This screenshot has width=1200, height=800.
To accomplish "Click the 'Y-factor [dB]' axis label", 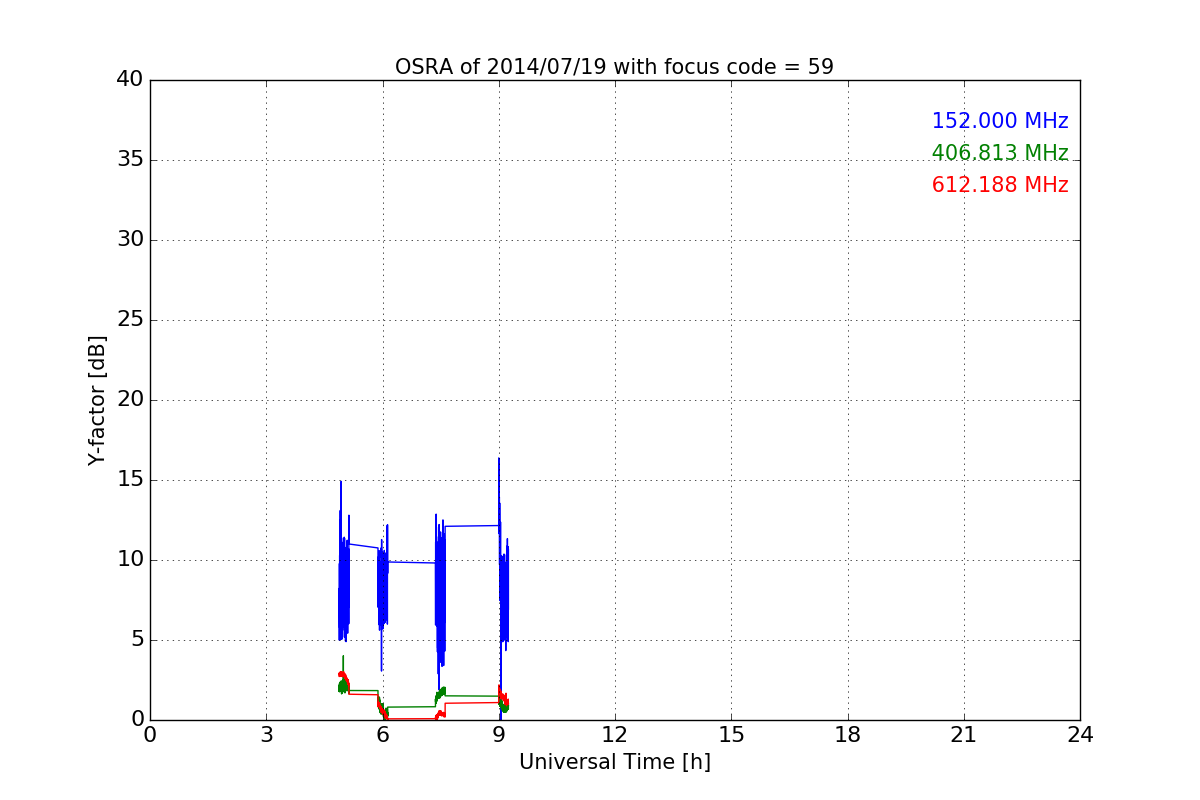I will [97, 400].
